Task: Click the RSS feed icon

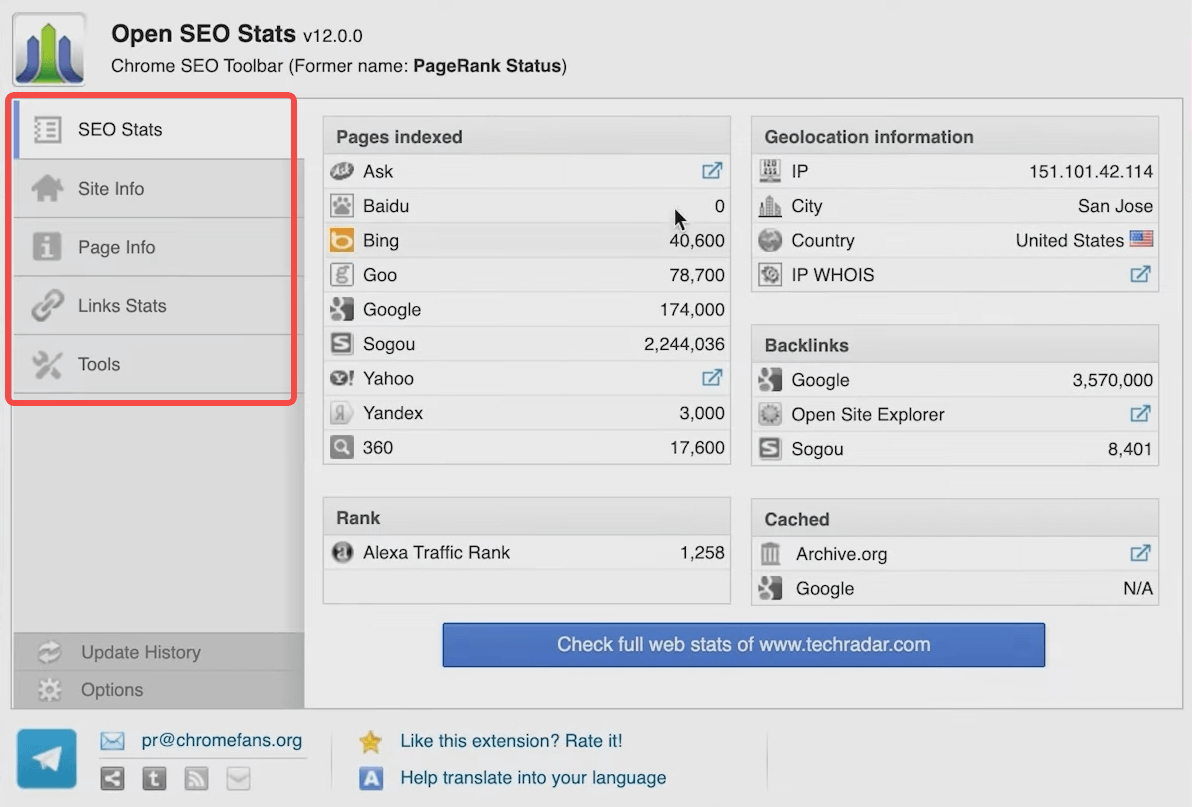Action: (196, 778)
